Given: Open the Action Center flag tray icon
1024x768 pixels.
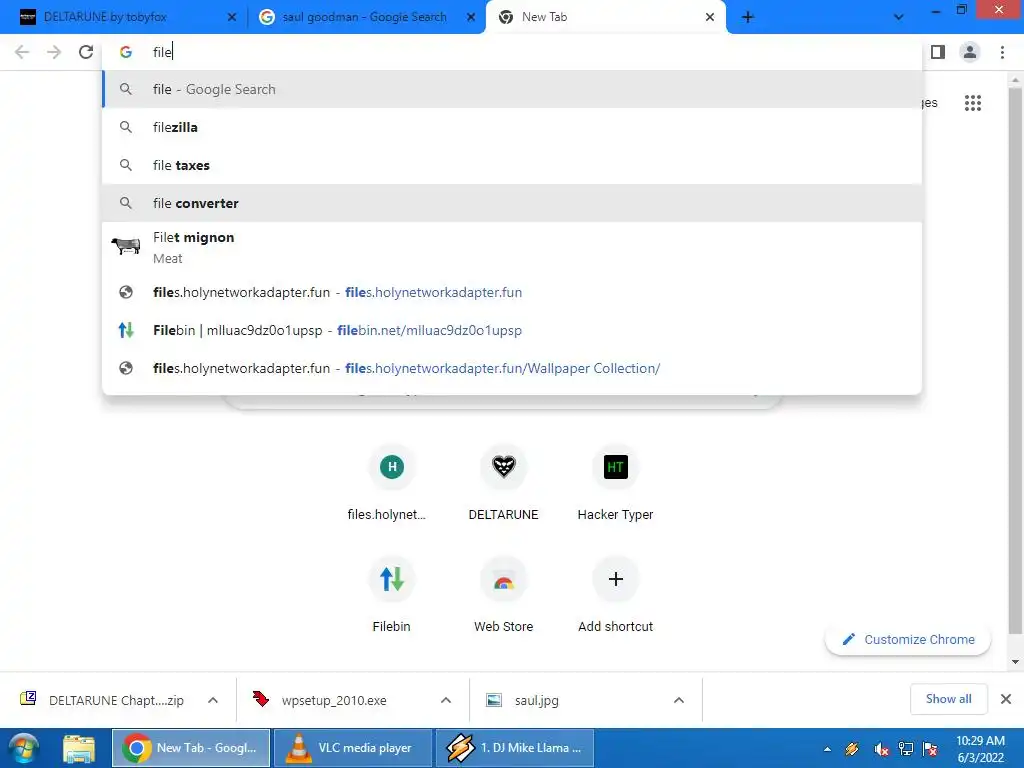Looking at the screenshot, I should [x=931, y=749].
